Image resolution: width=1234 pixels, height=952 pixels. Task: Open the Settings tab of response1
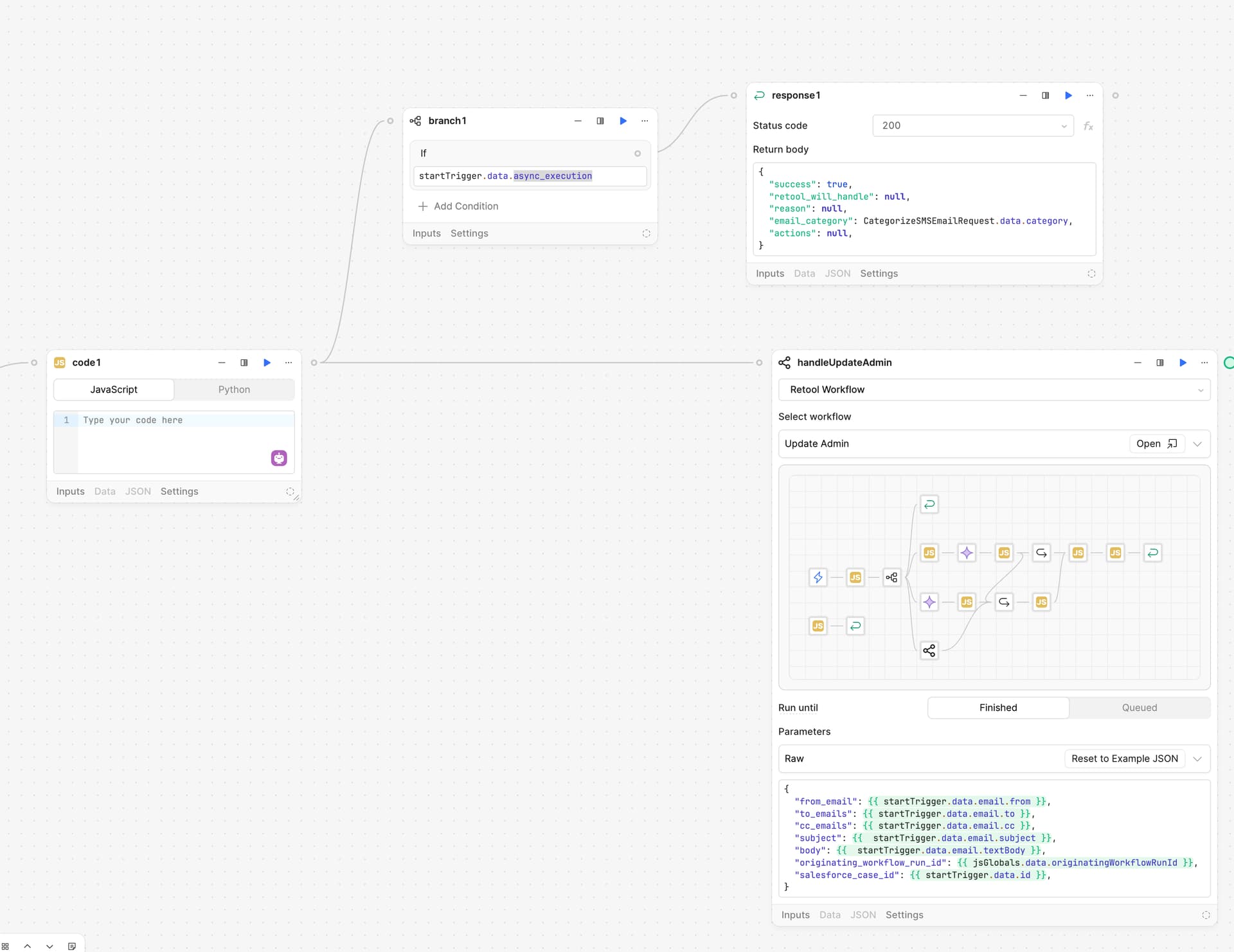click(x=879, y=273)
